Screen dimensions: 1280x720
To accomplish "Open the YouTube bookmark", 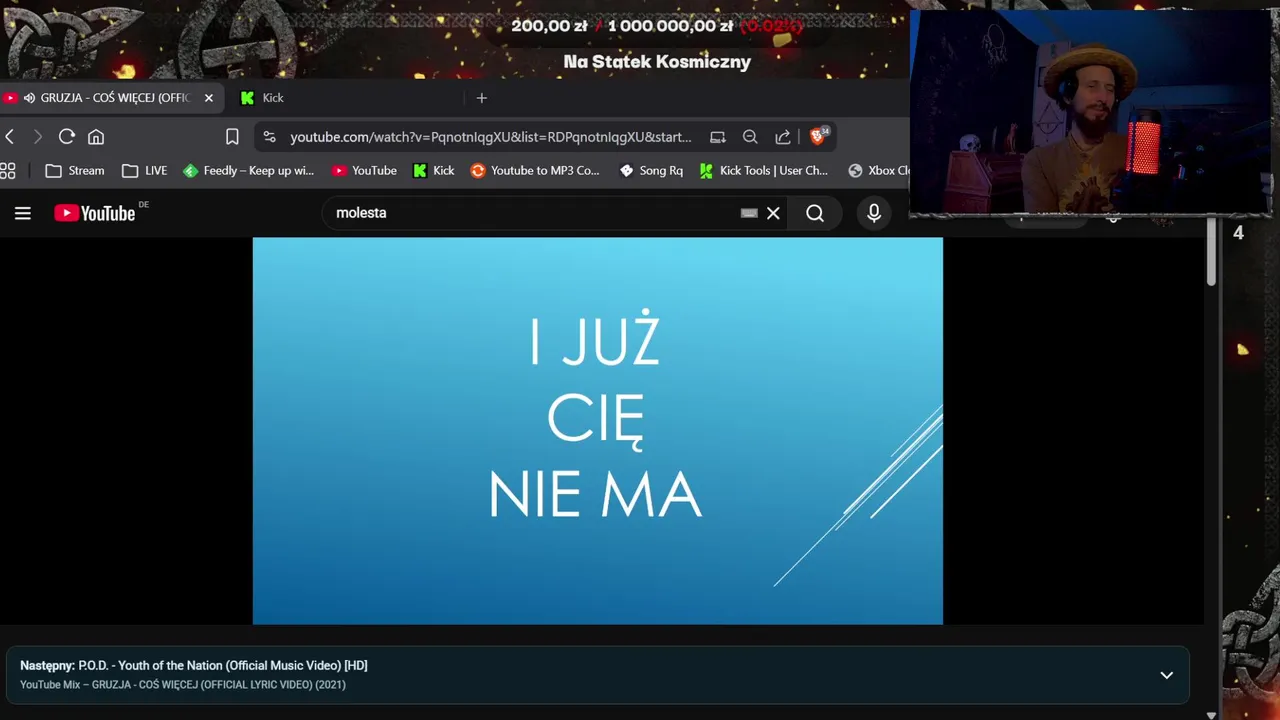I will [x=364, y=171].
